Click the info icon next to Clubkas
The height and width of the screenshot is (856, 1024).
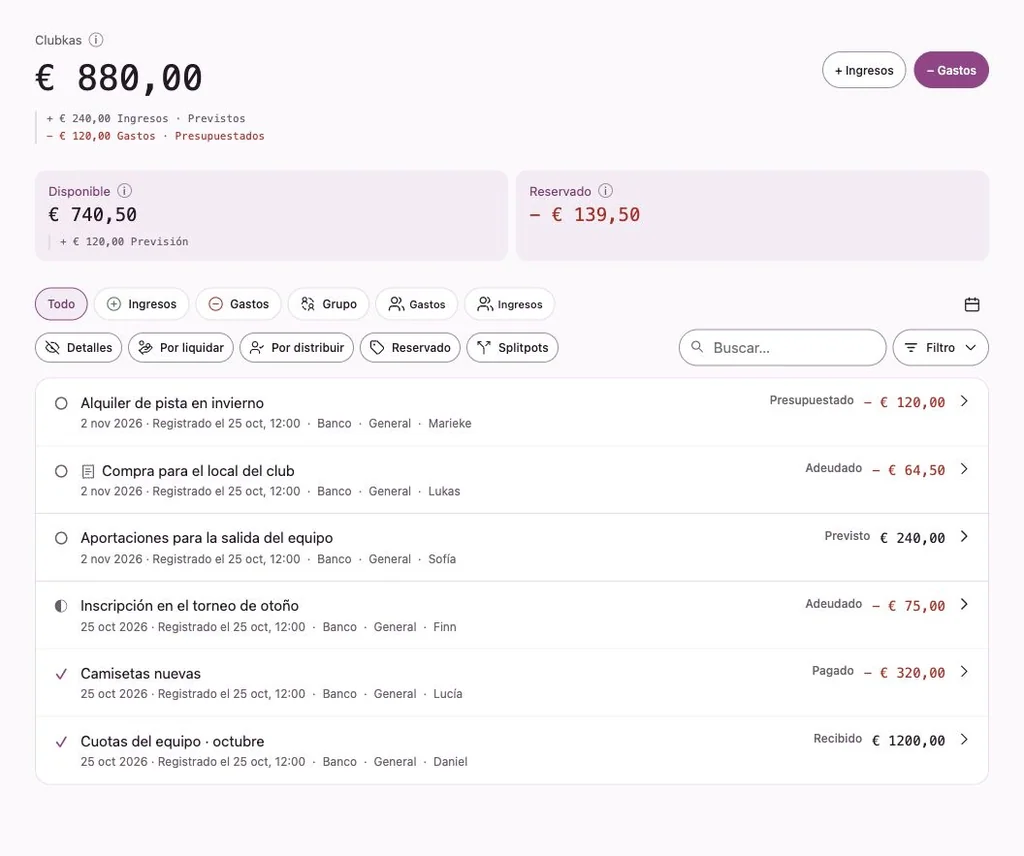pyautogui.click(x=96, y=40)
